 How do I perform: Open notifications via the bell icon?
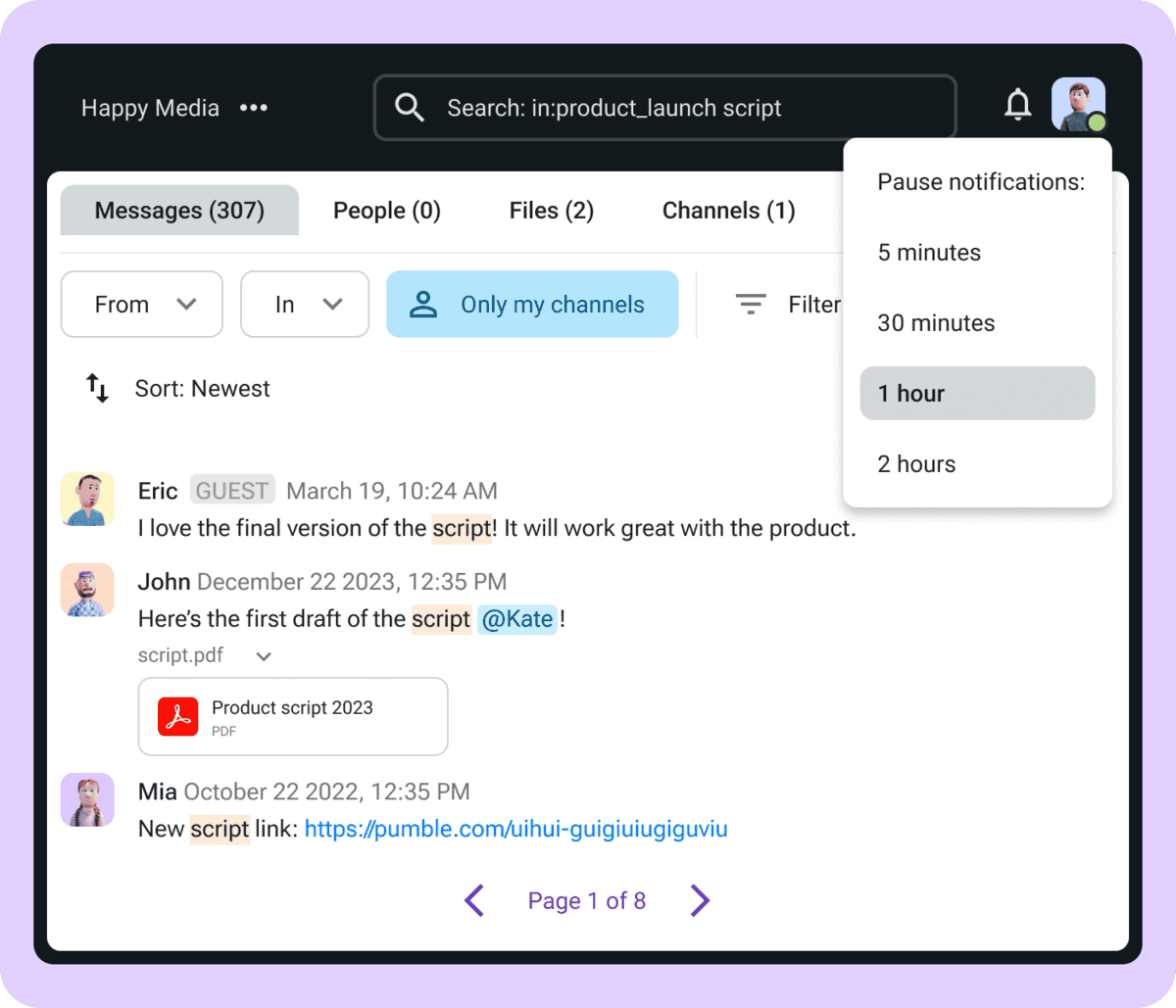click(x=1018, y=104)
